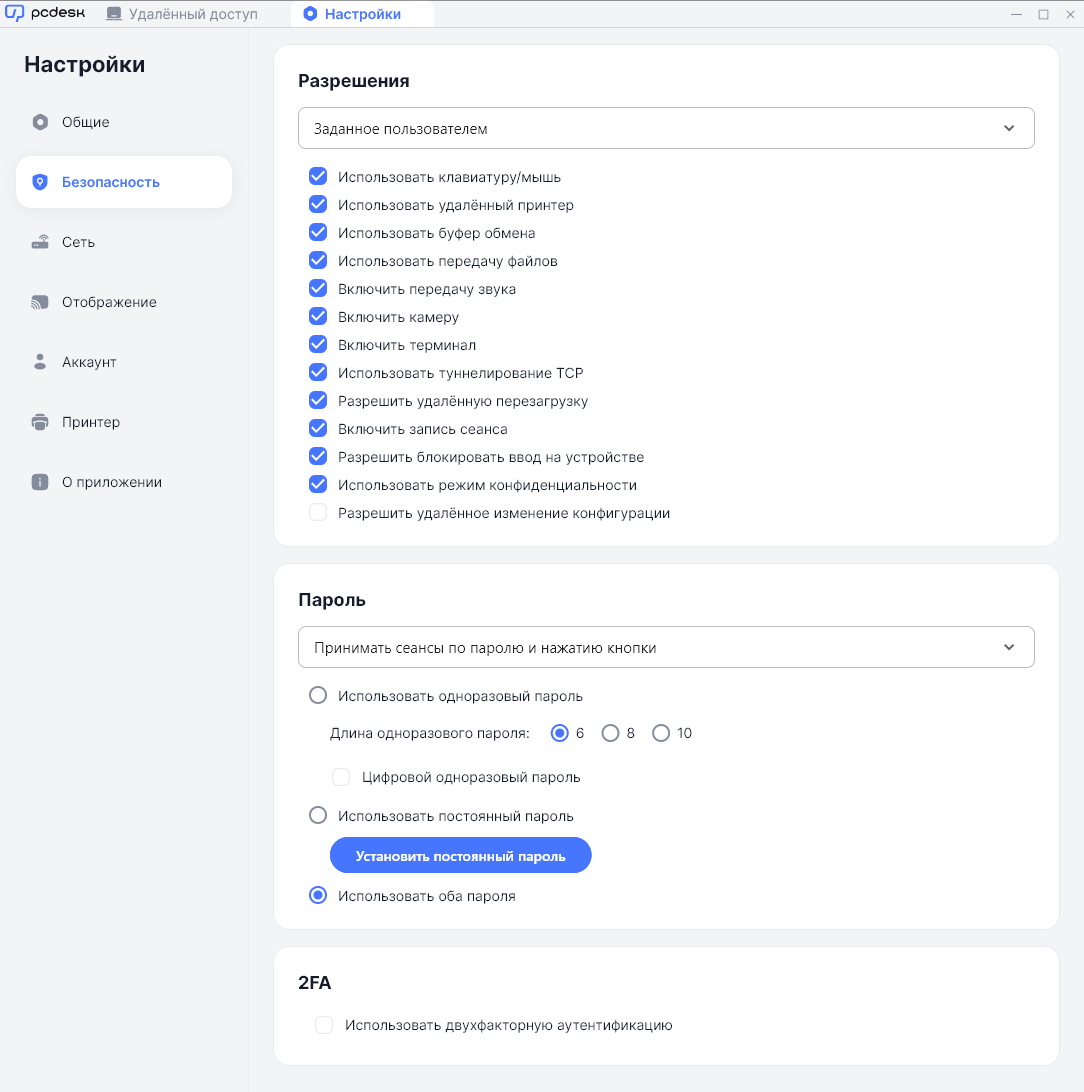Viewport: 1084px width, 1092px height.
Task: Click the О приложении info icon
Action: coord(40,482)
